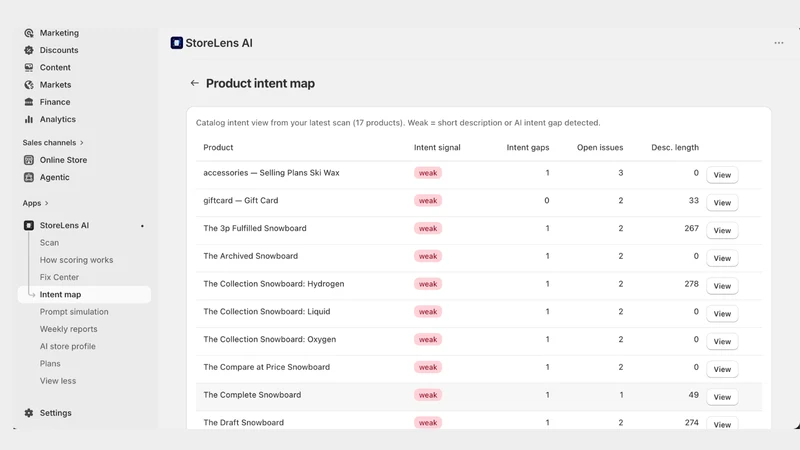Viewport: 800px width, 450px height.
Task: Open the three-dot more options menu
Action: pyautogui.click(x=779, y=43)
